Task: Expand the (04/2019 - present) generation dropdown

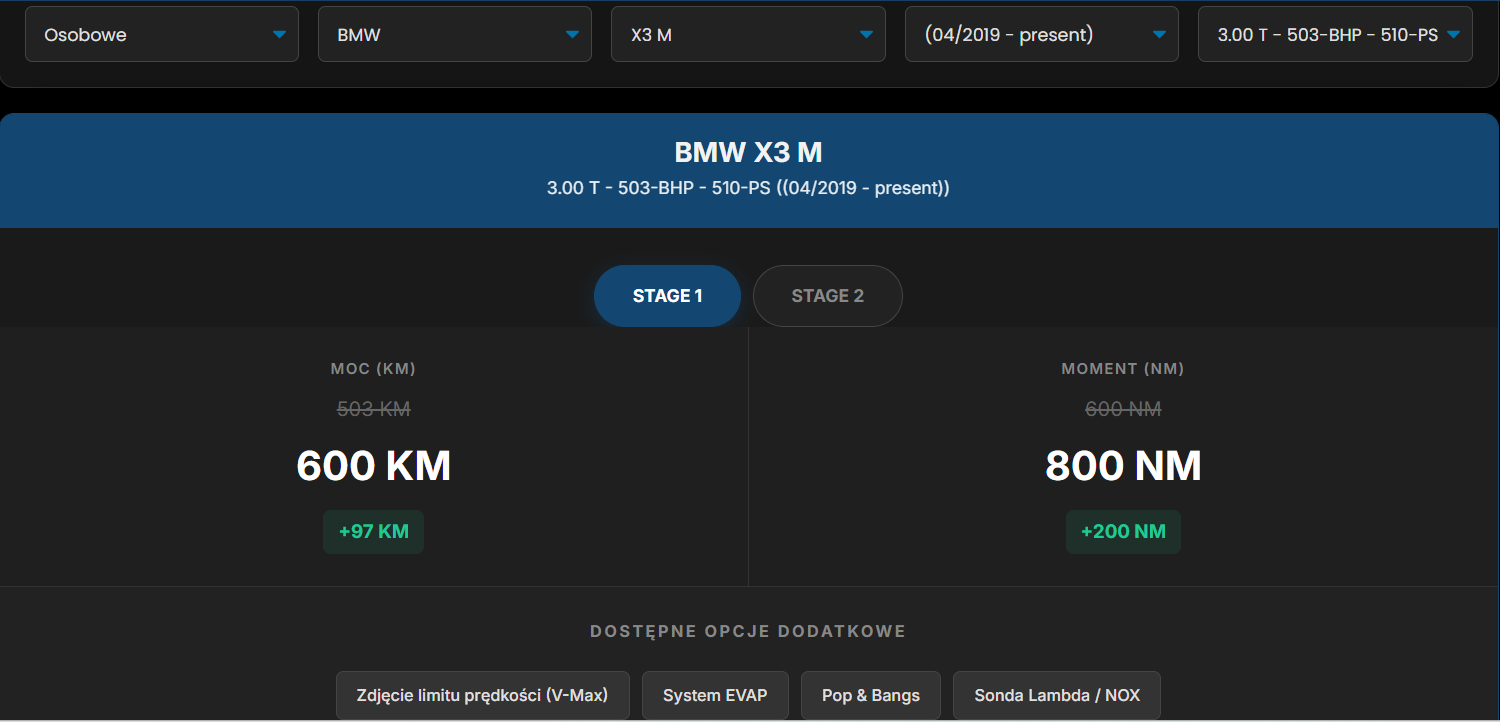Action: point(1040,33)
